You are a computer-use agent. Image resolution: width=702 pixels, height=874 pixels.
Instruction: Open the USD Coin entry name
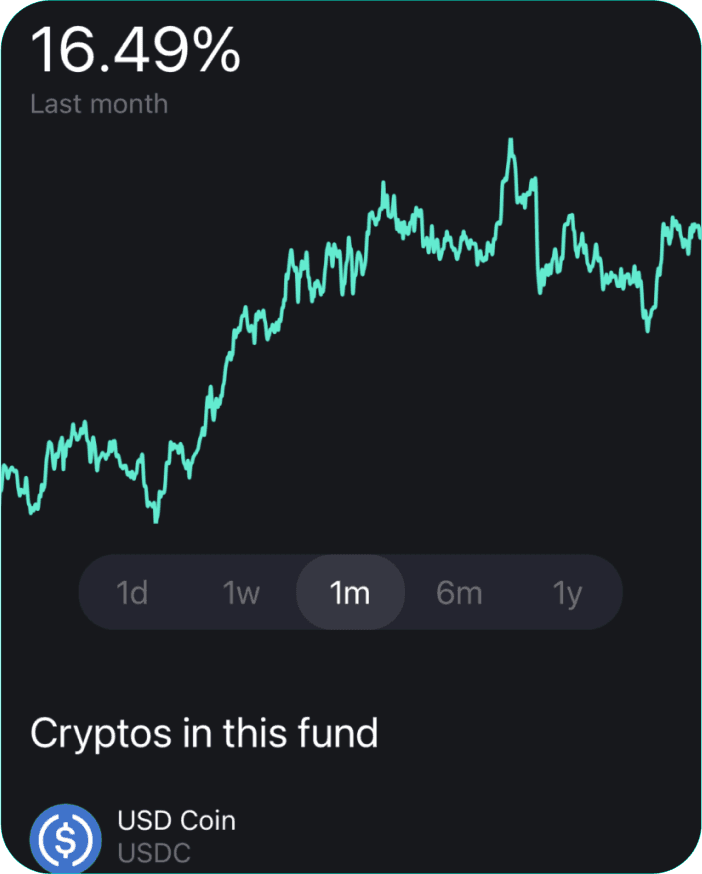[x=176, y=820]
